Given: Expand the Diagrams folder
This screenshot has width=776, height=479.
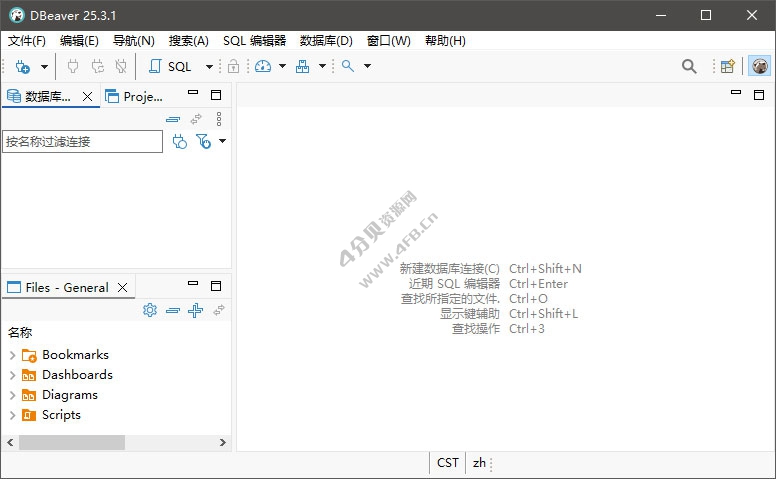Looking at the screenshot, I should click(12, 395).
